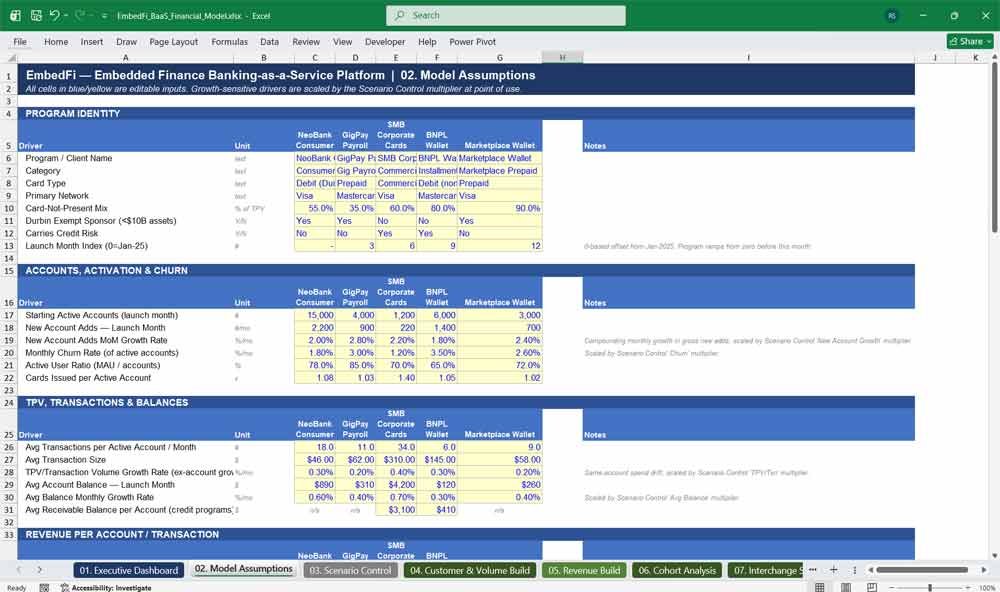Open the Page Layout ribbon tab
1000x592 pixels.
[173, 41]
